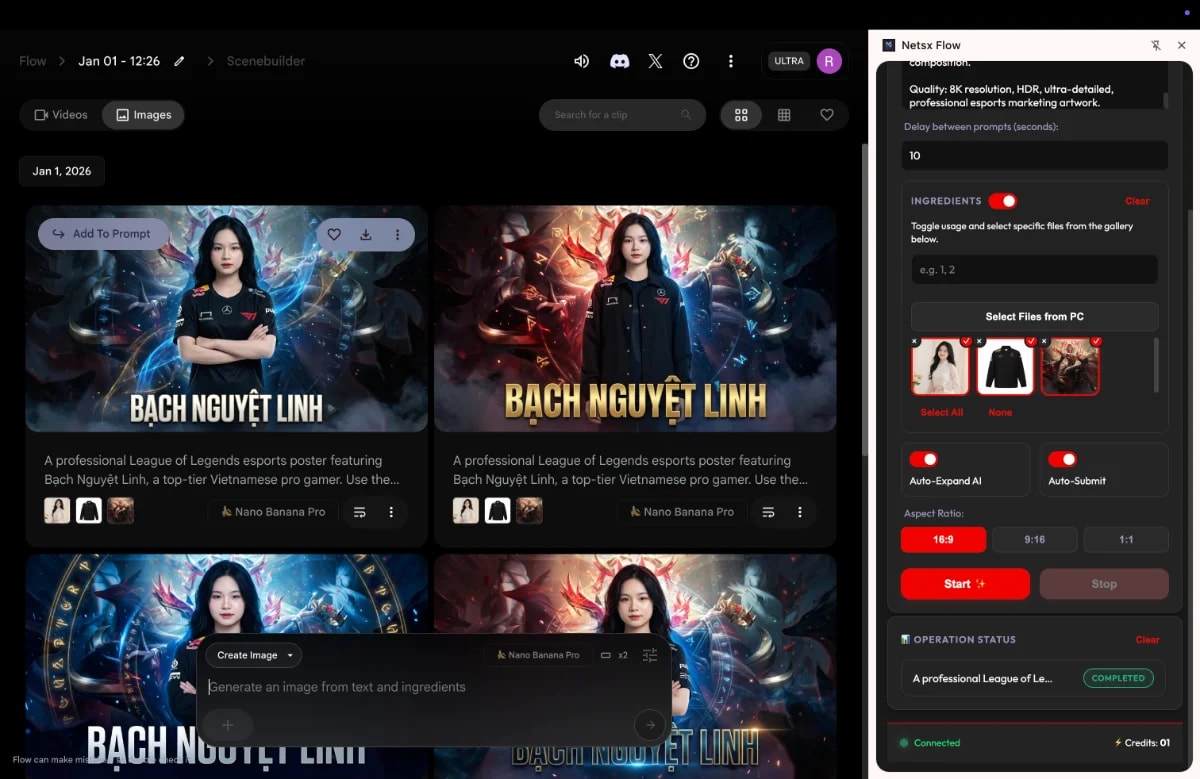Download the first generated poster image
The image size is (1200, 779).
(x=366, y=234)
